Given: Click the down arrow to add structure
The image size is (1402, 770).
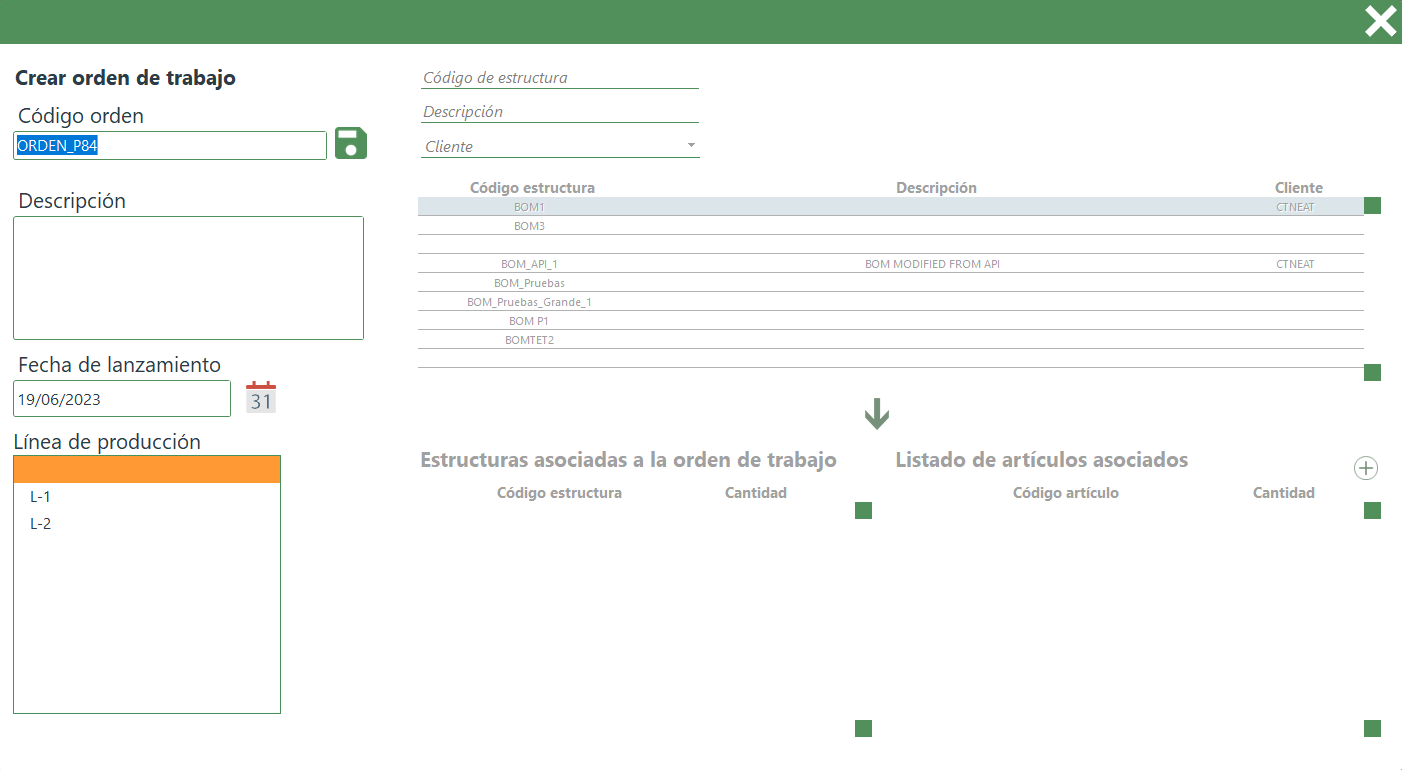Looking at the screenshot, I should pos(877,414).
